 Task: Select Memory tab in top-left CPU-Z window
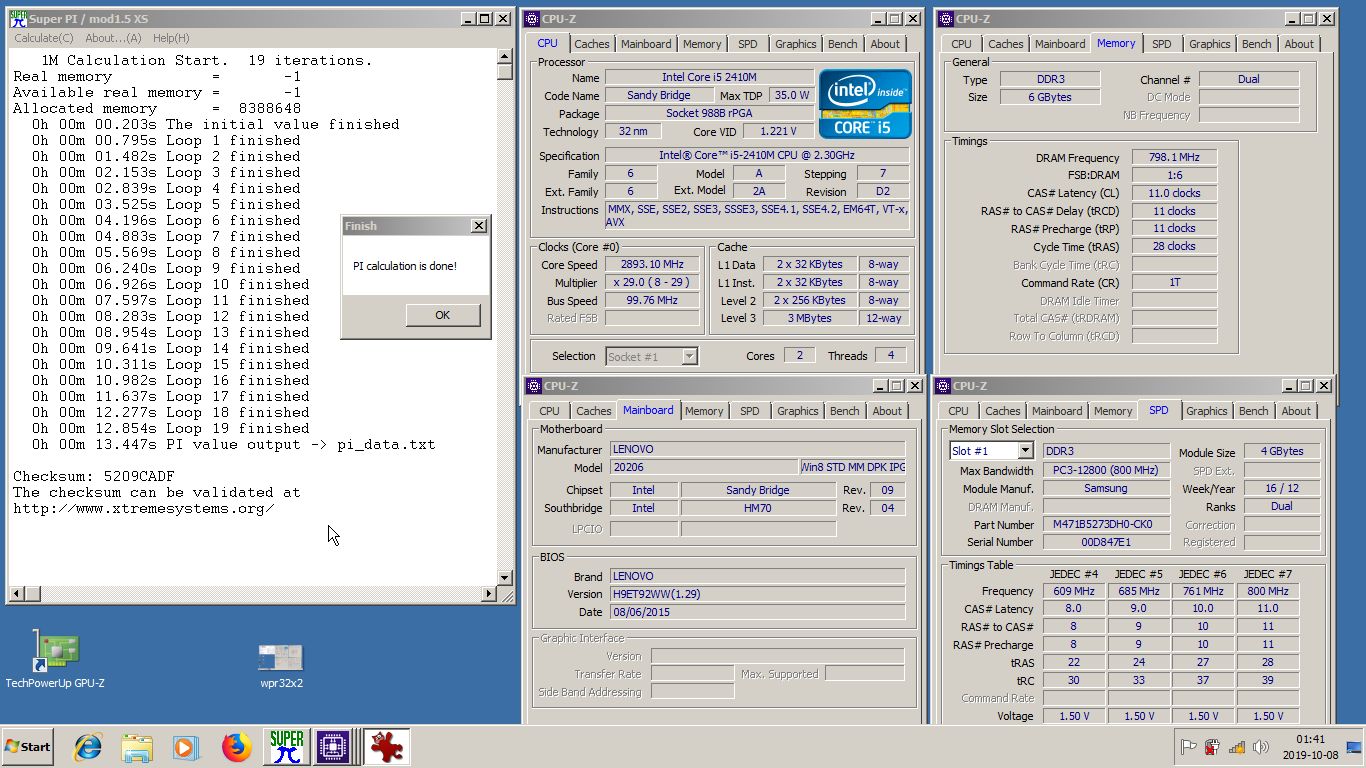tap(702, 44)
